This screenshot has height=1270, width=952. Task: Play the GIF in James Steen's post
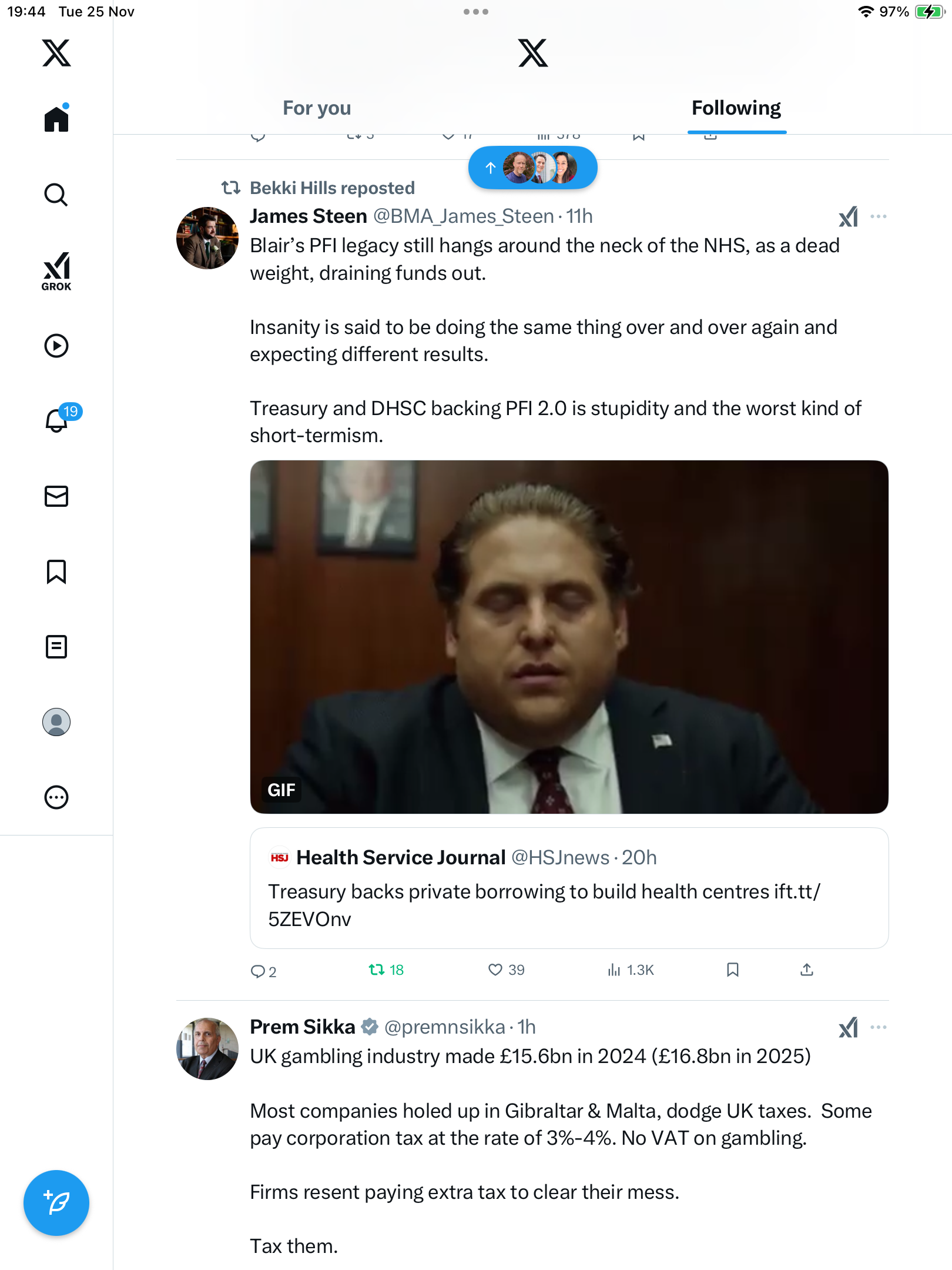569,637
